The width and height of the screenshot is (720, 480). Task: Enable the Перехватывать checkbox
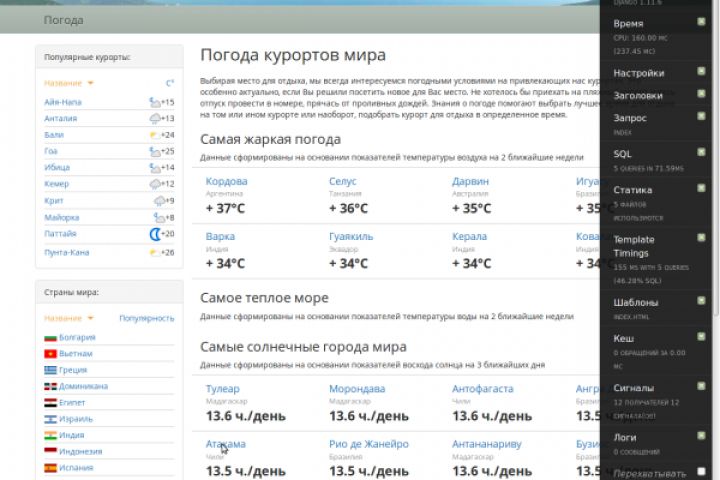click(701, 471)
